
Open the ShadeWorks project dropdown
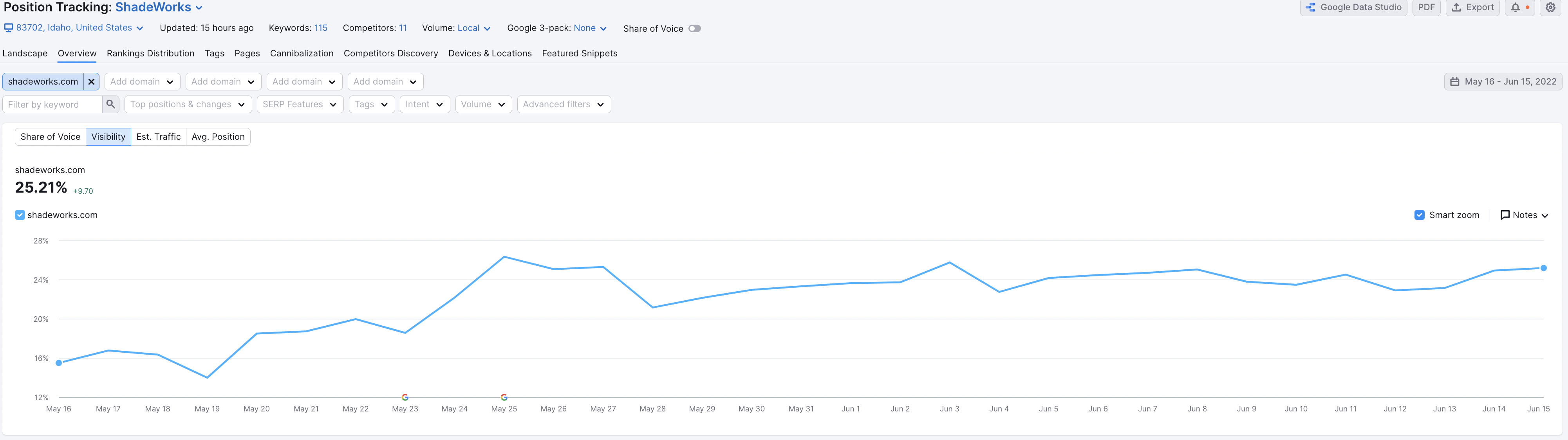[x=159, y=7]
